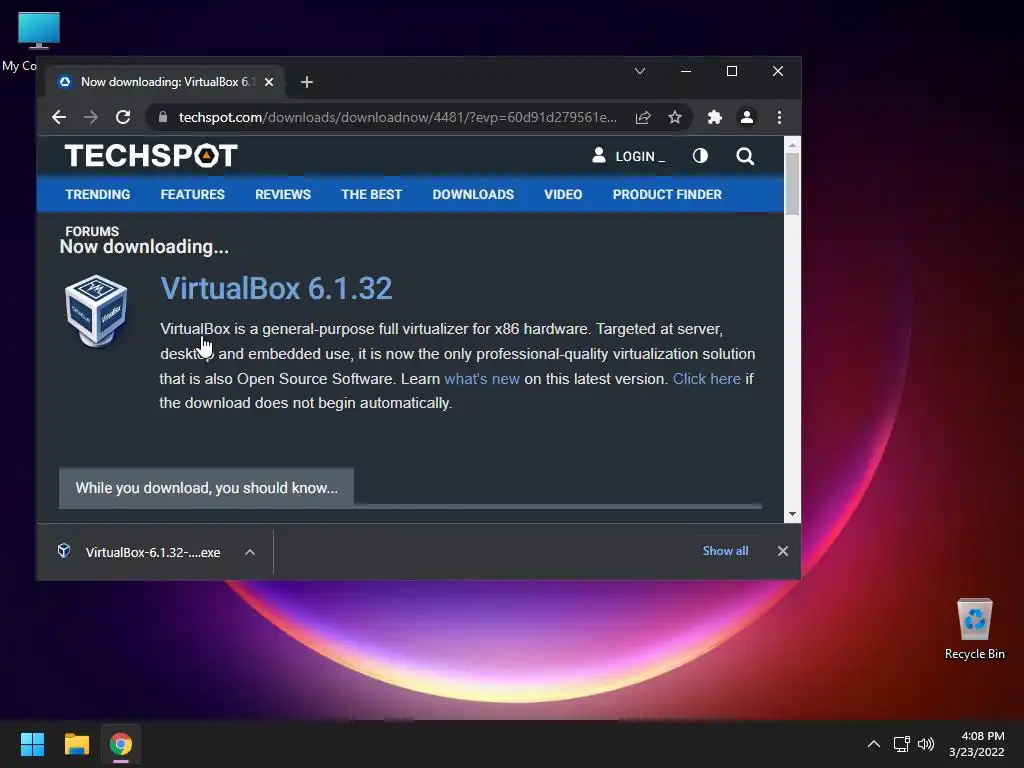Click the Chrome taskbar icon
Image resolution: width=1024 pixels, height=768 pixels.
click(121, 744)
